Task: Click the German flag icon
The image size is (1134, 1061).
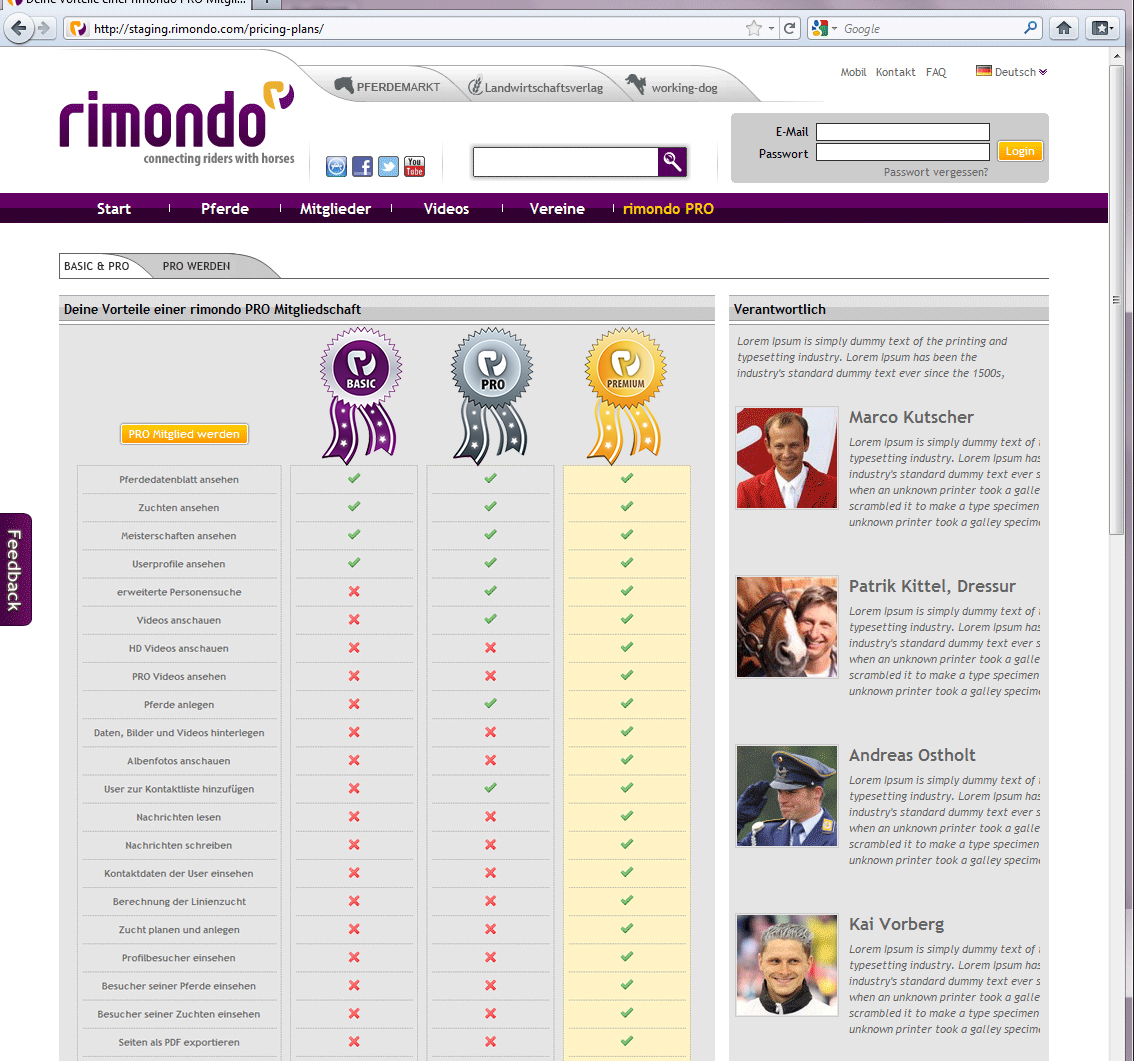Action: (984, 71)
